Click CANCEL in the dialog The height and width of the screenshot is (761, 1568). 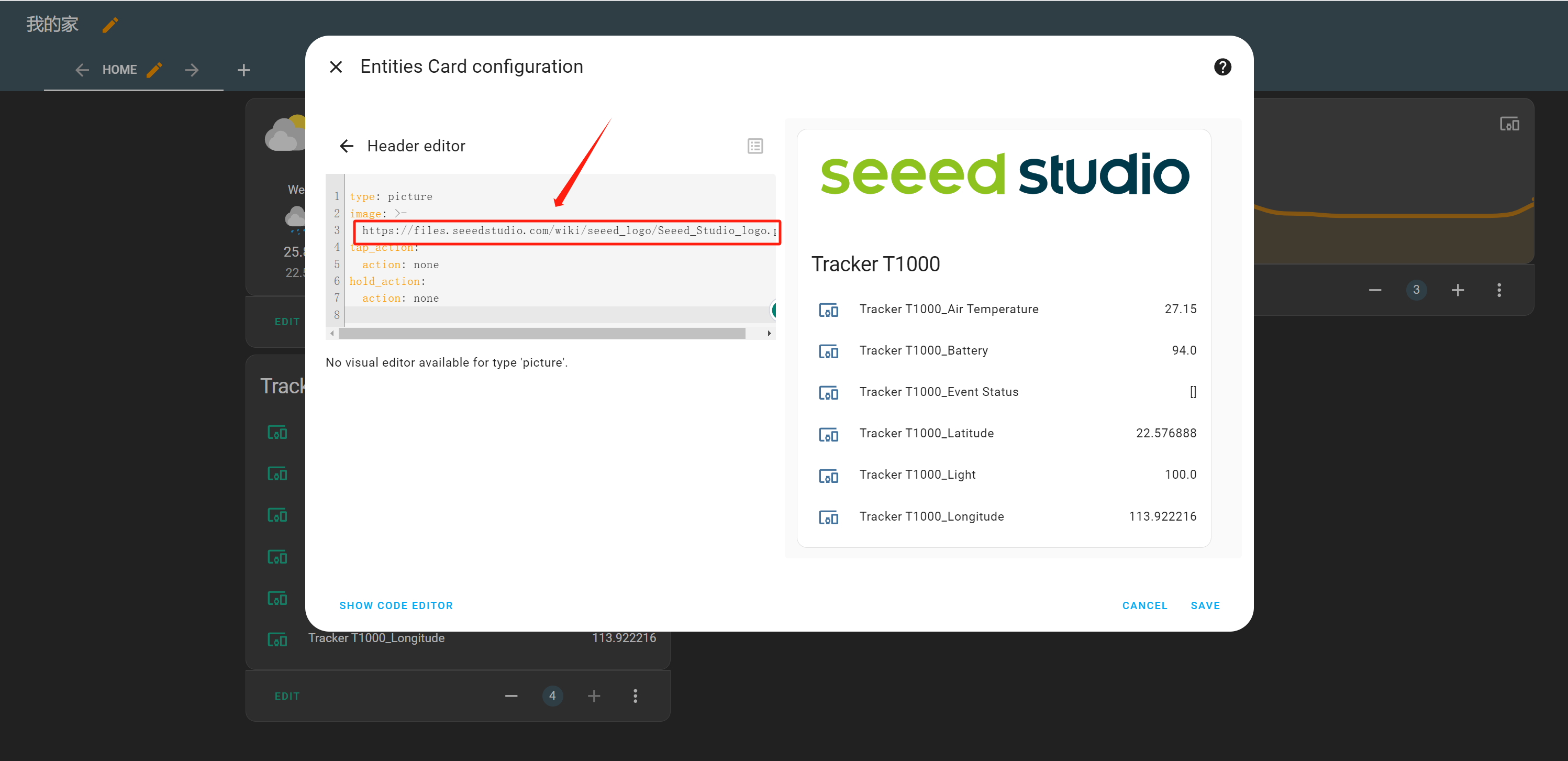tap(1144, 606)
